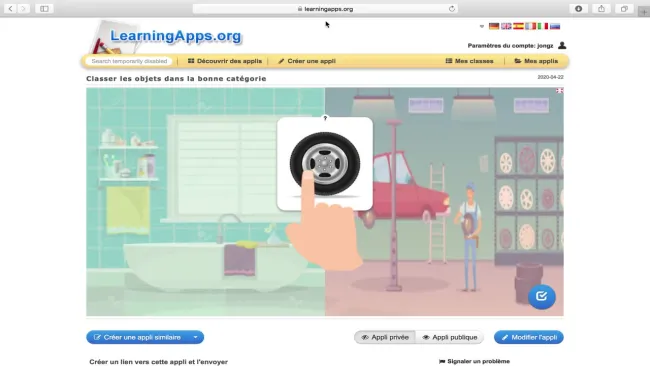Switch language with the British flag
Image resolution: width=650 pixels, height=366 pixels.
click(x=506, y=26)
